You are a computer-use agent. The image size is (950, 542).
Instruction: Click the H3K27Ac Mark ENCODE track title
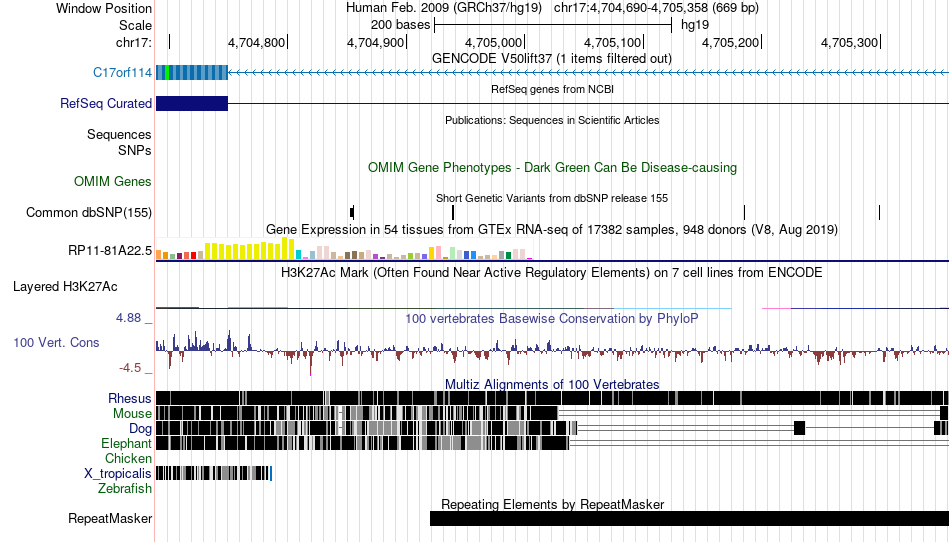[x=552, y=273]
